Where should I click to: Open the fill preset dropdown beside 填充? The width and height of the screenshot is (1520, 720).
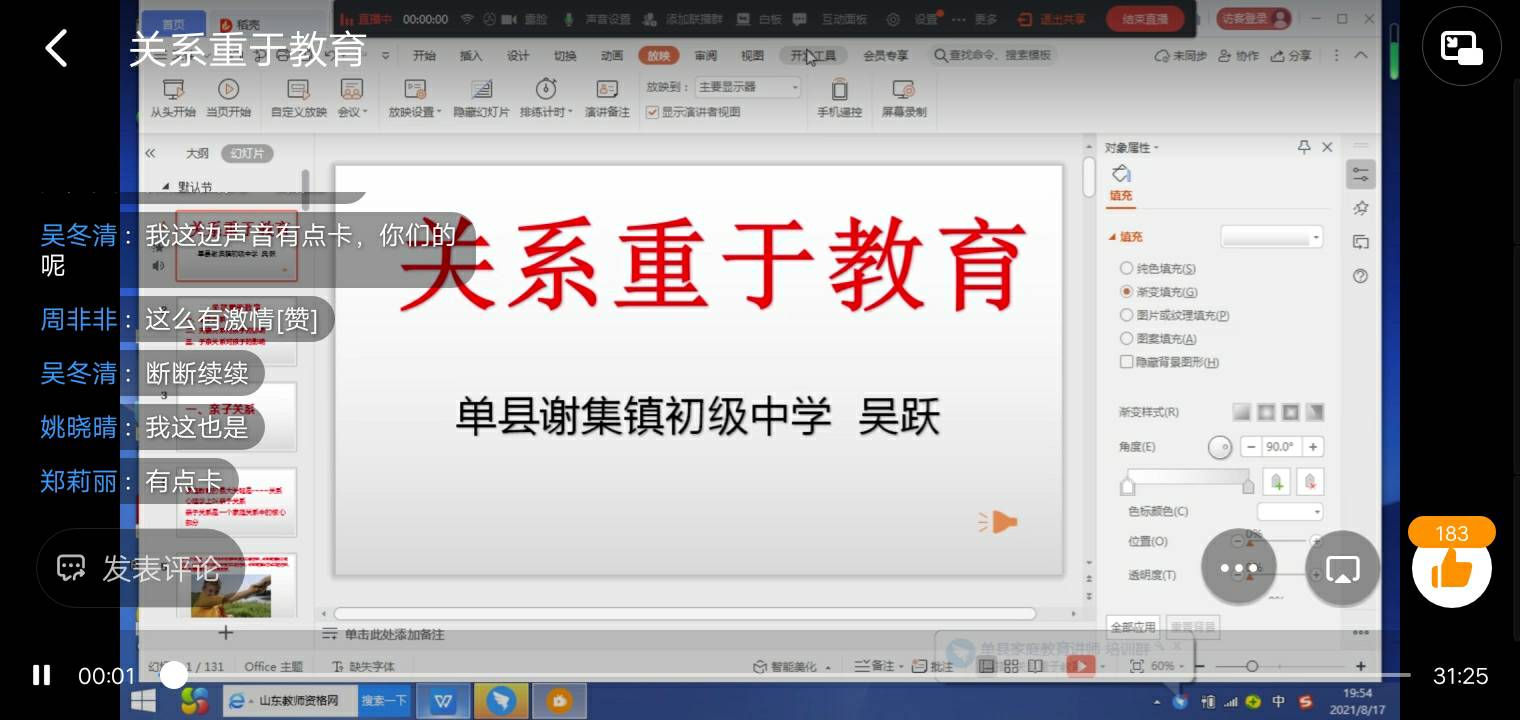point(1271,237)
